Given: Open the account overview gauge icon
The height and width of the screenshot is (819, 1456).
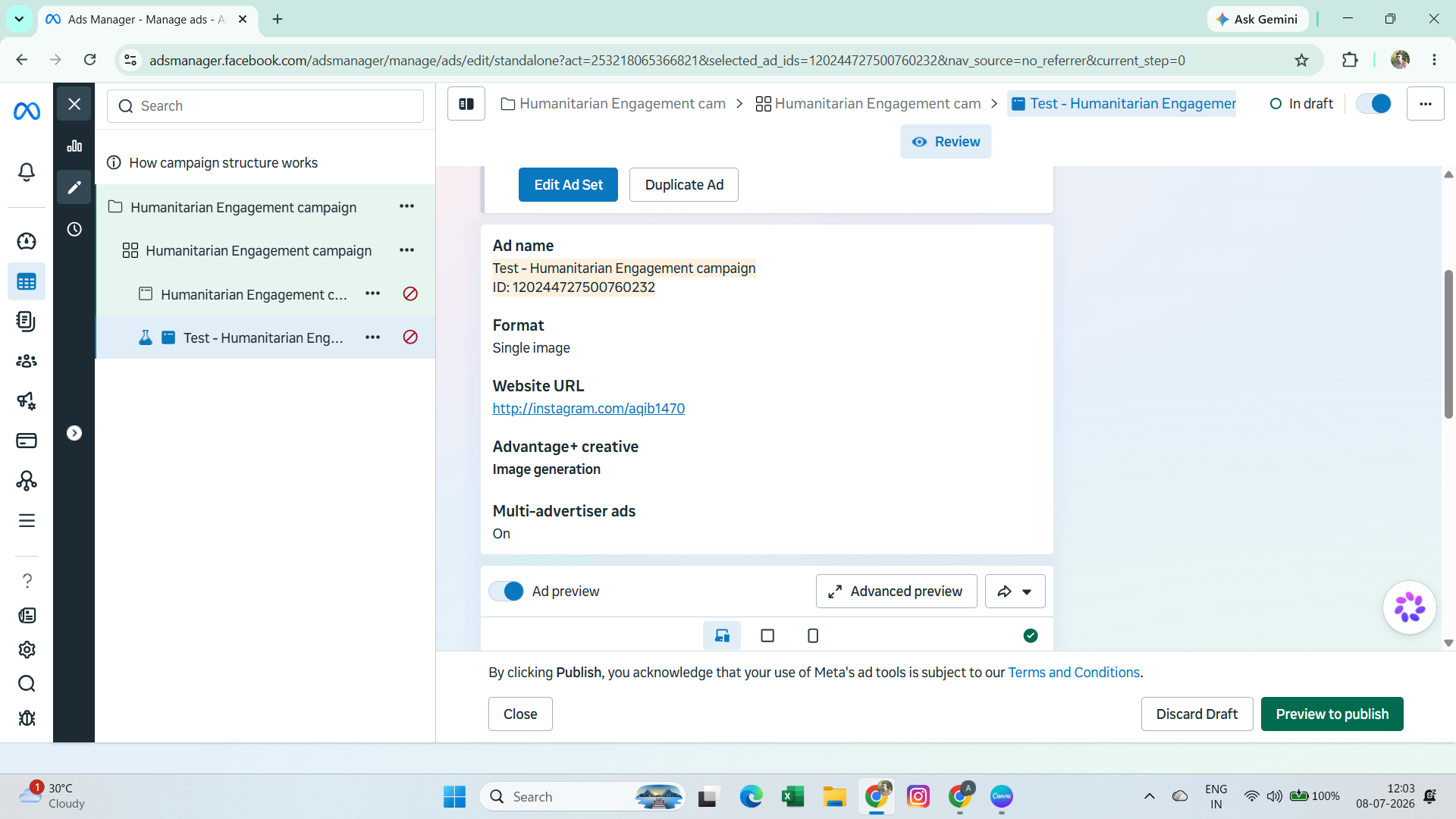Looking at the screenshot, I should click(x=27, y=241).
